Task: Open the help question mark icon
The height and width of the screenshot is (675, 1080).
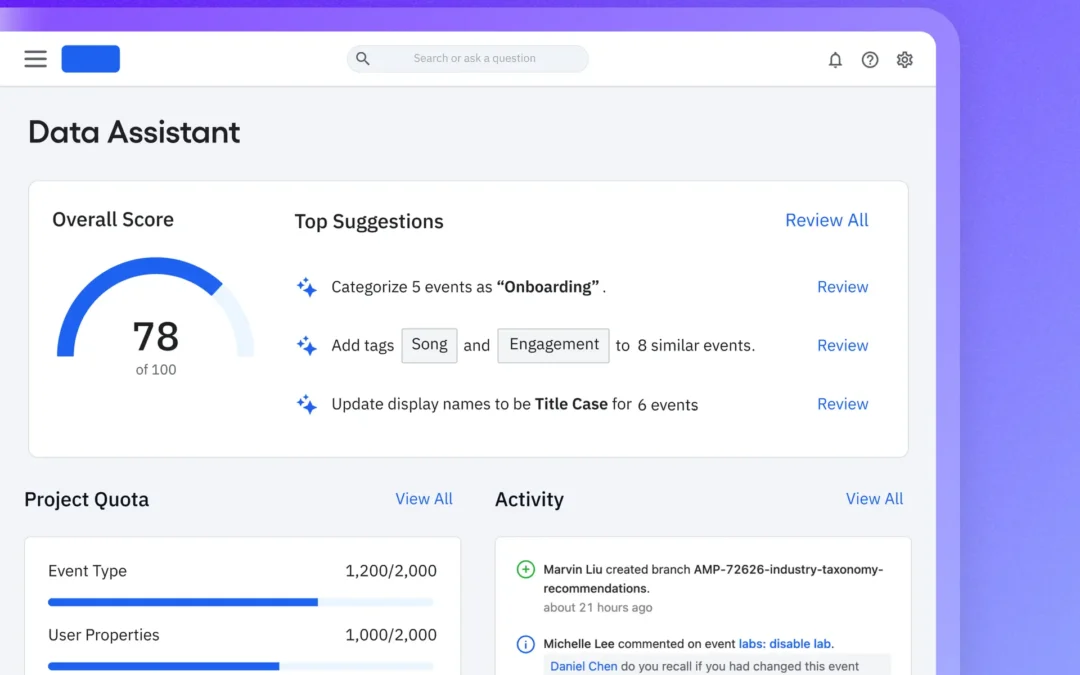Action: (870, 59)
